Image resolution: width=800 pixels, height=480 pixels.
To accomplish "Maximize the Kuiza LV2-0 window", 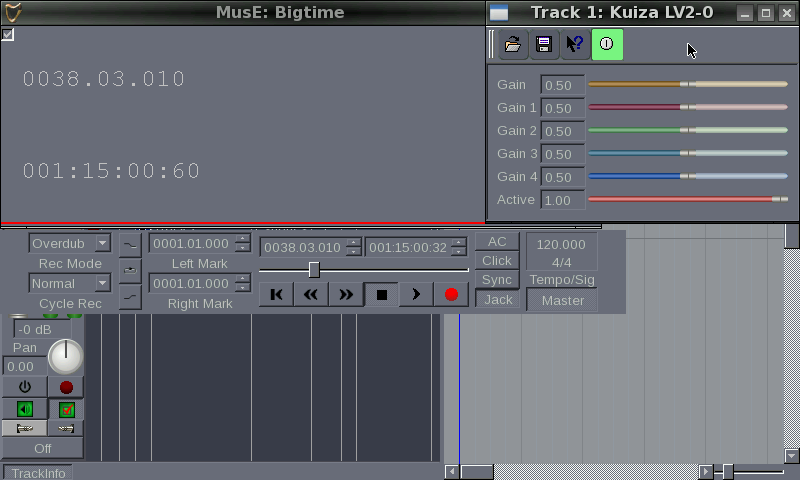I will click(766, 13).
